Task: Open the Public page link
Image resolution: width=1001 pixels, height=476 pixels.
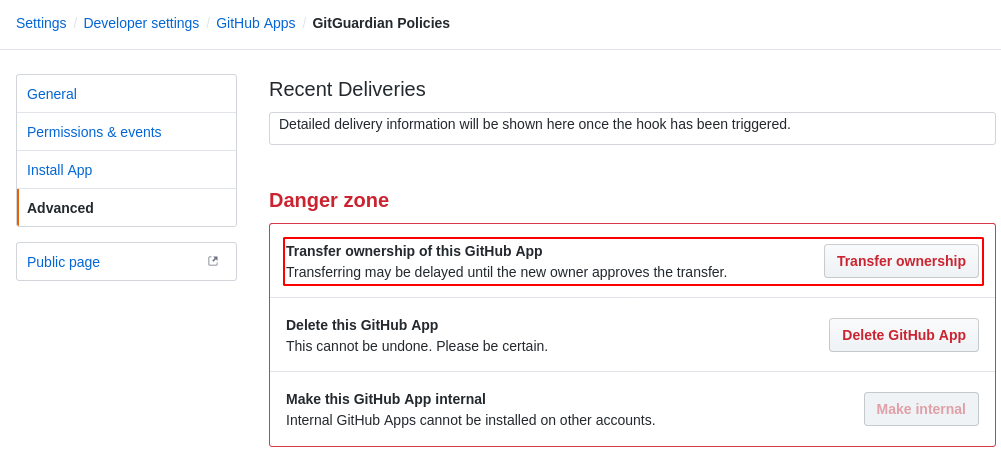Action: tap(126, 262)
